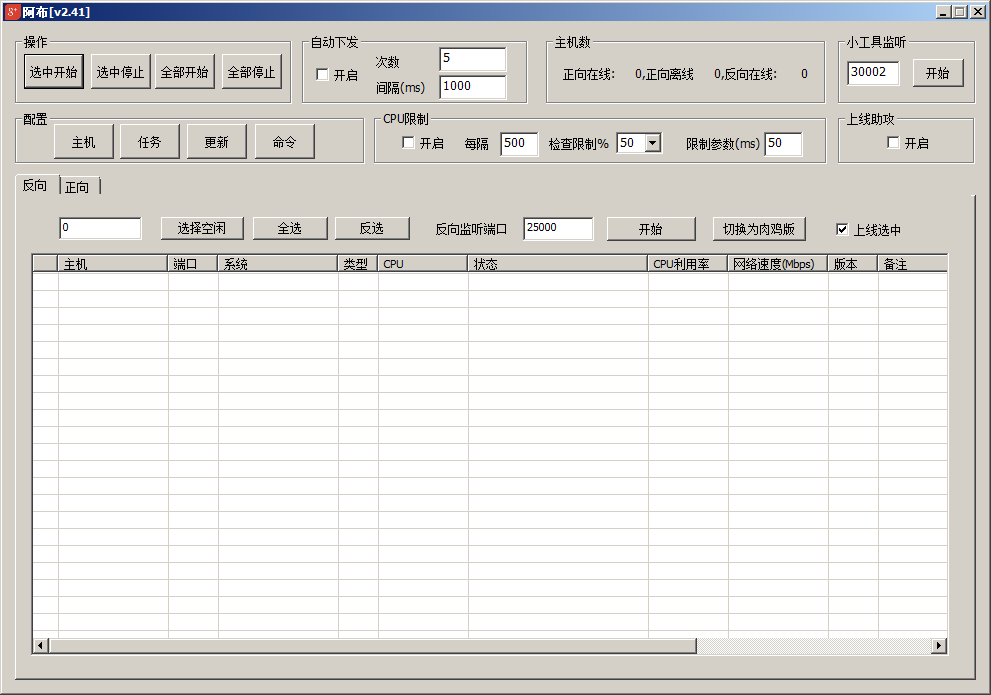Open the 检查限制% dropdown
This screenshot has height=695, width=991.
click(653, 143)
